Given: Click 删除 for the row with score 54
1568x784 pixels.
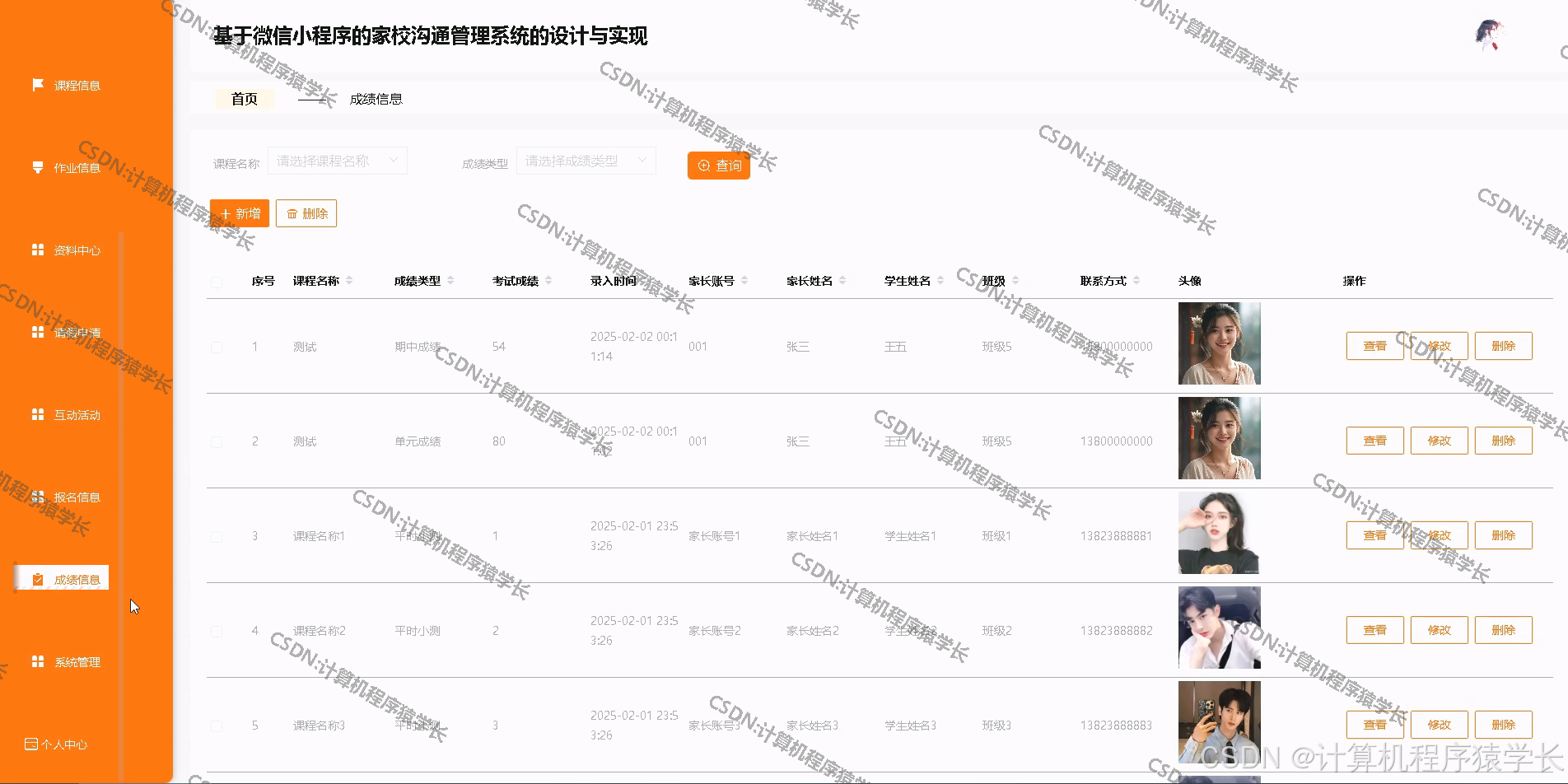Looking at the screenshot, I should [1504, 346].
